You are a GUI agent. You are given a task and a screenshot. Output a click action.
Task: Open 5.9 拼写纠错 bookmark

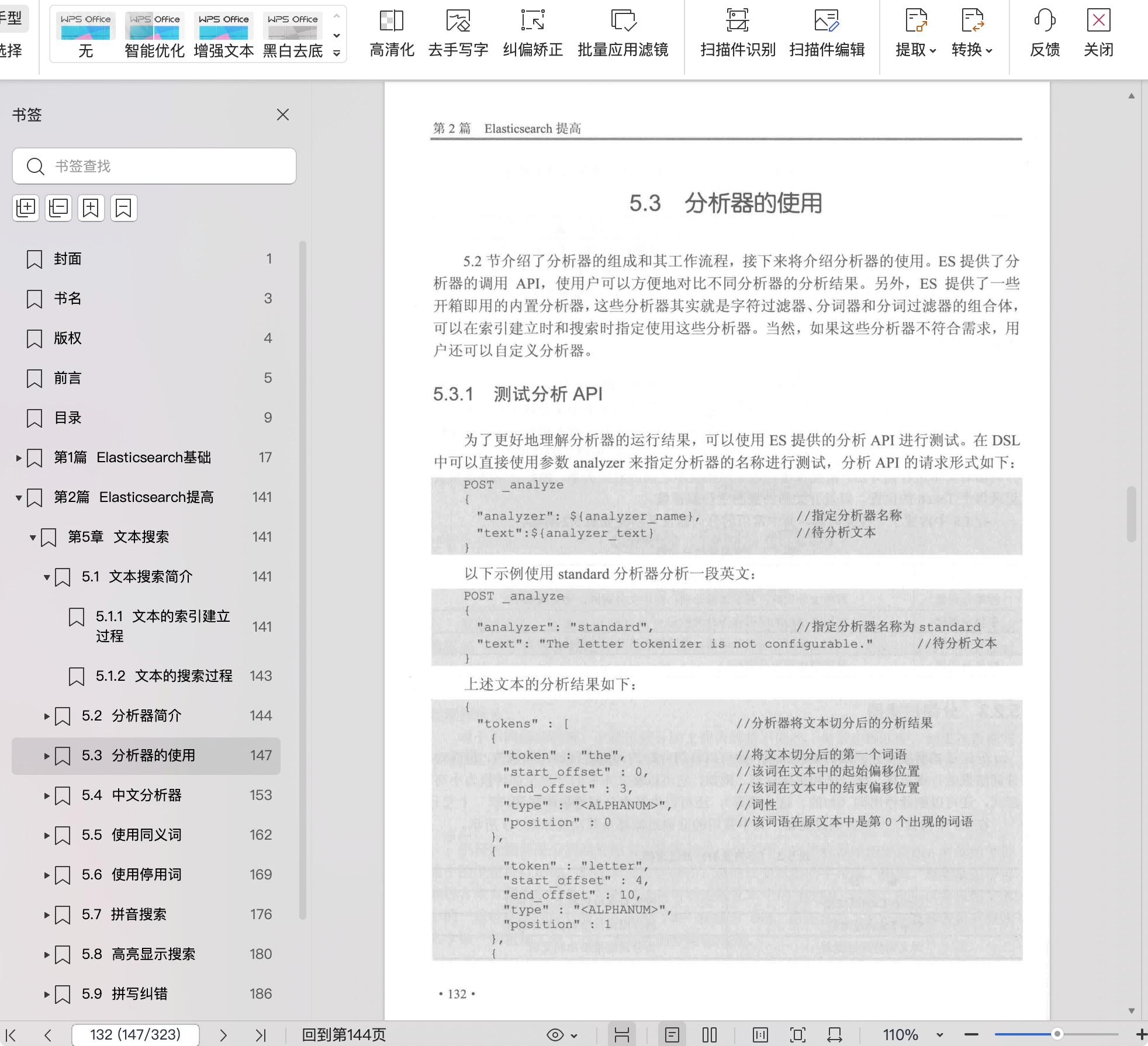[146, 994]
